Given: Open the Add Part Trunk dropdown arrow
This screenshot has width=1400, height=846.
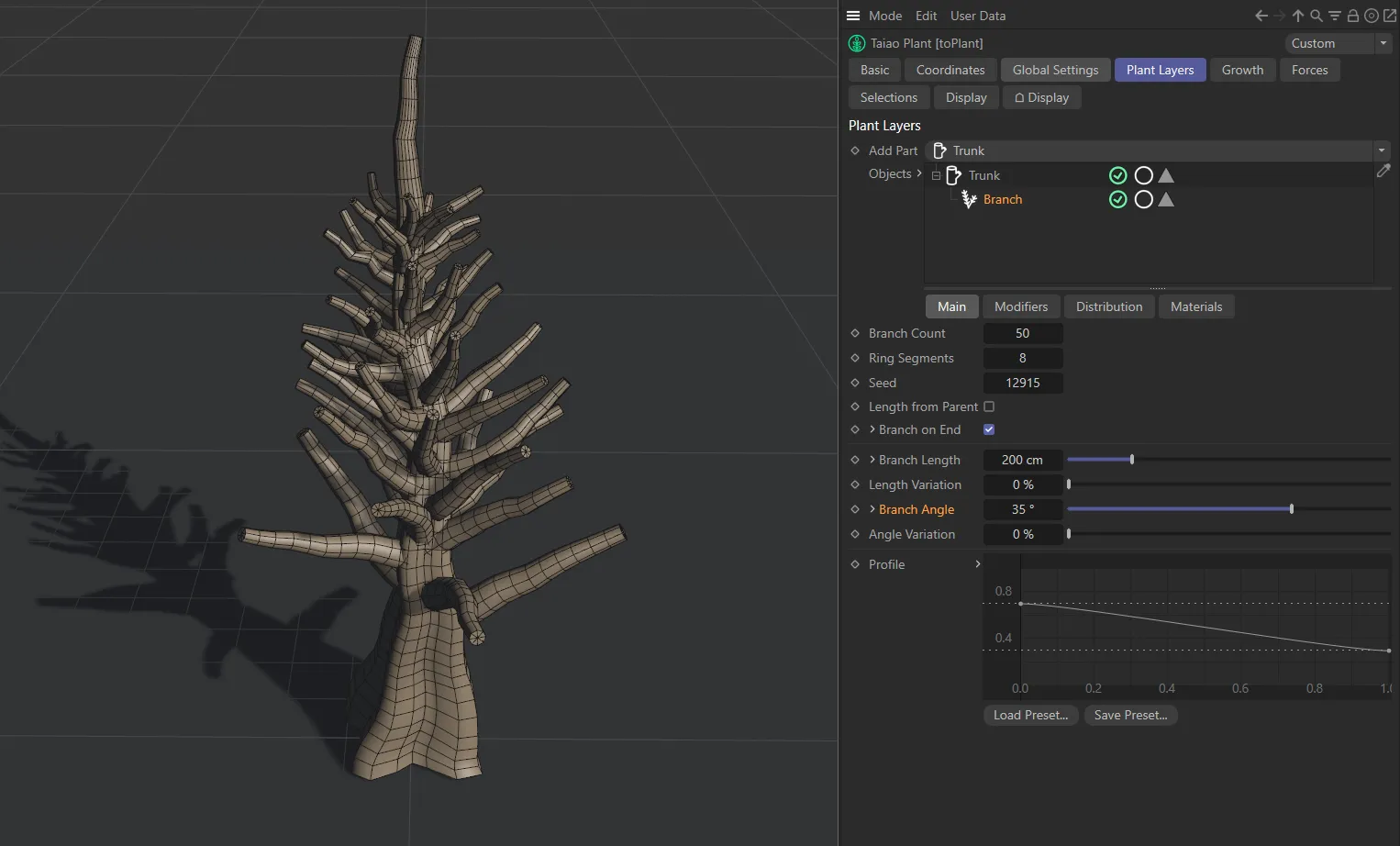Looking at the screenshot, I should [1381, 150].
